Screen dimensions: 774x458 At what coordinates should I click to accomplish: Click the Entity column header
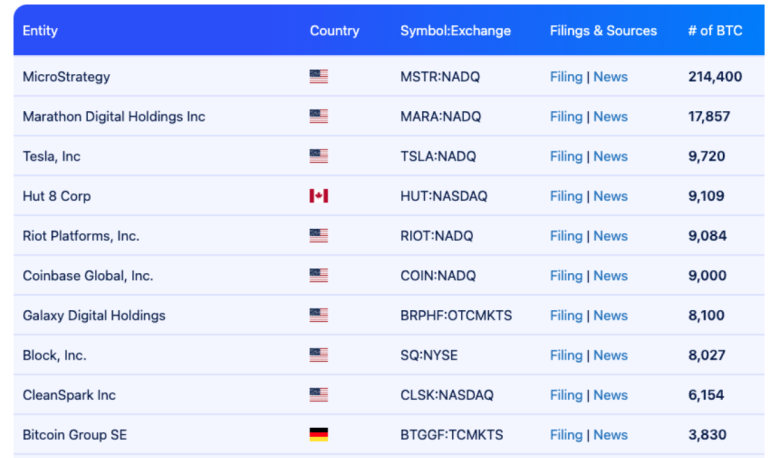pos(40,31)
